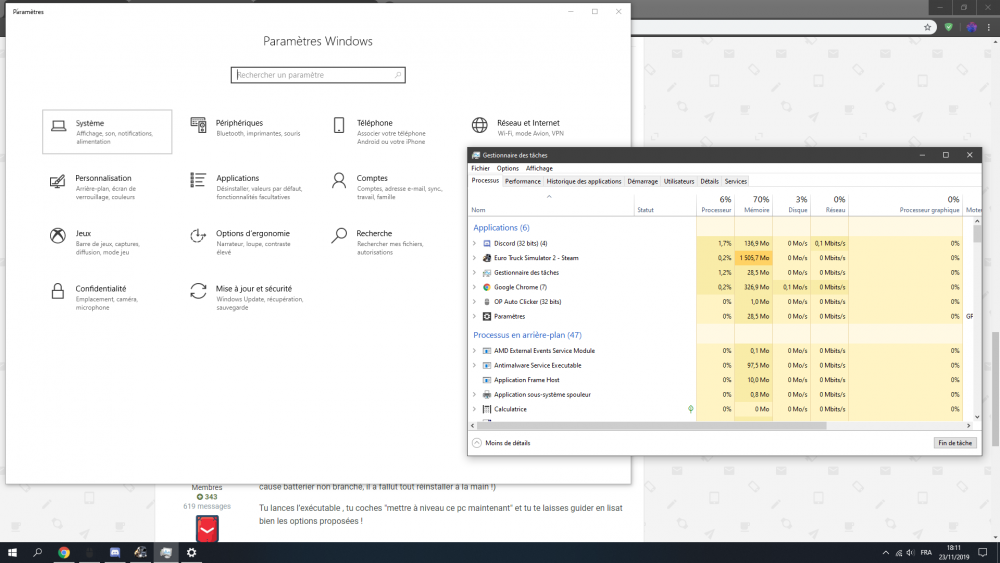This screenshot has height=563, width=1000.
Task: Open the Jeux Xbox icon
Action: (58, 236)
